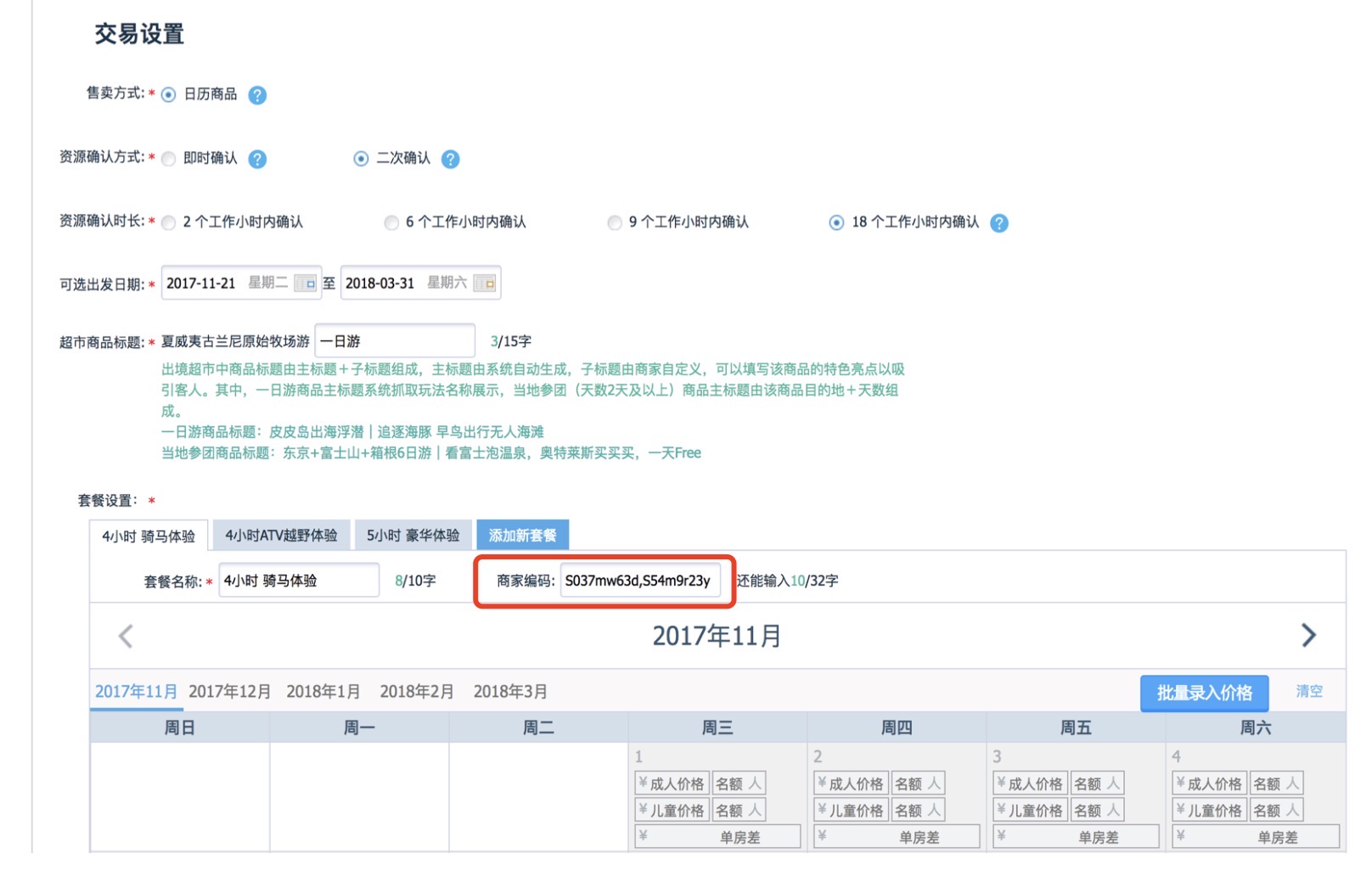
Task: Click help icon after 18个工作小时内确认
Action: (x=999, y=223)
